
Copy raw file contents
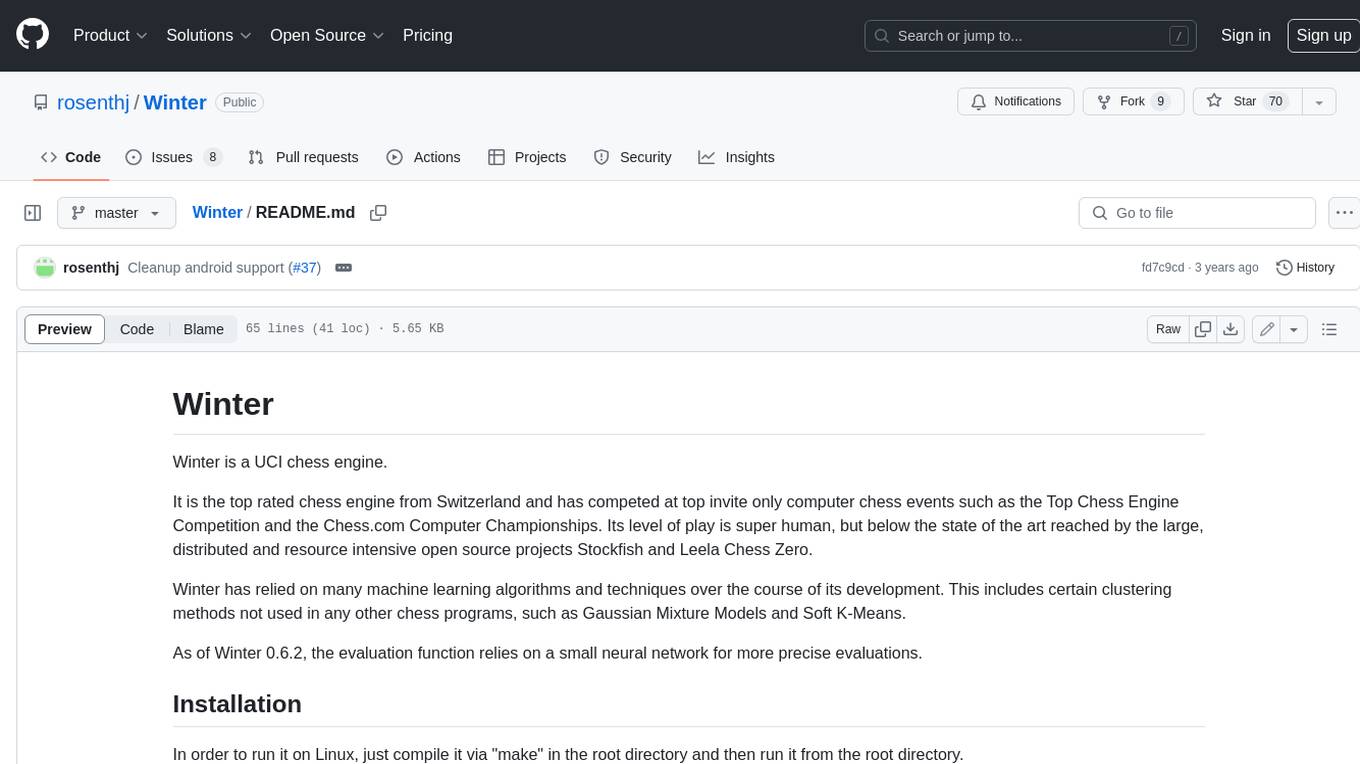(1203, 329)
